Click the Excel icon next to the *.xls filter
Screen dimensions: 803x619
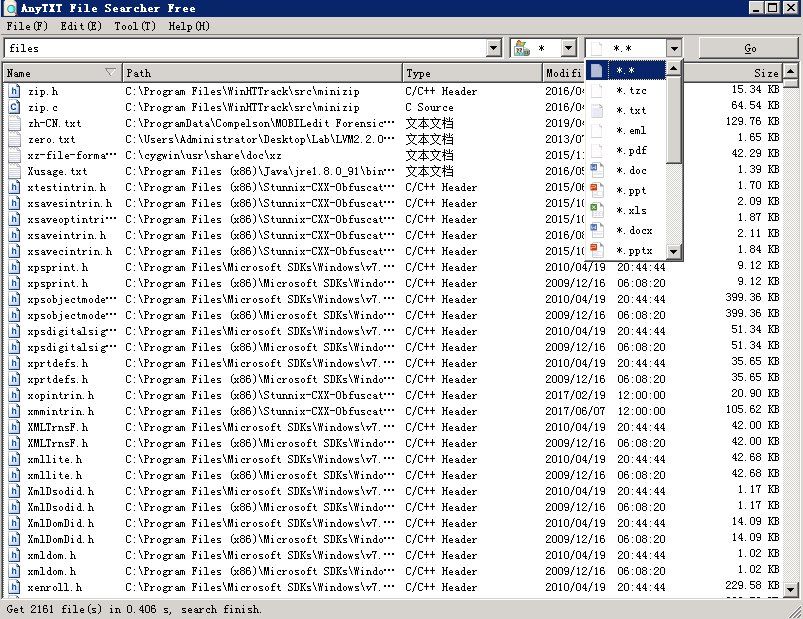point(597,210)
